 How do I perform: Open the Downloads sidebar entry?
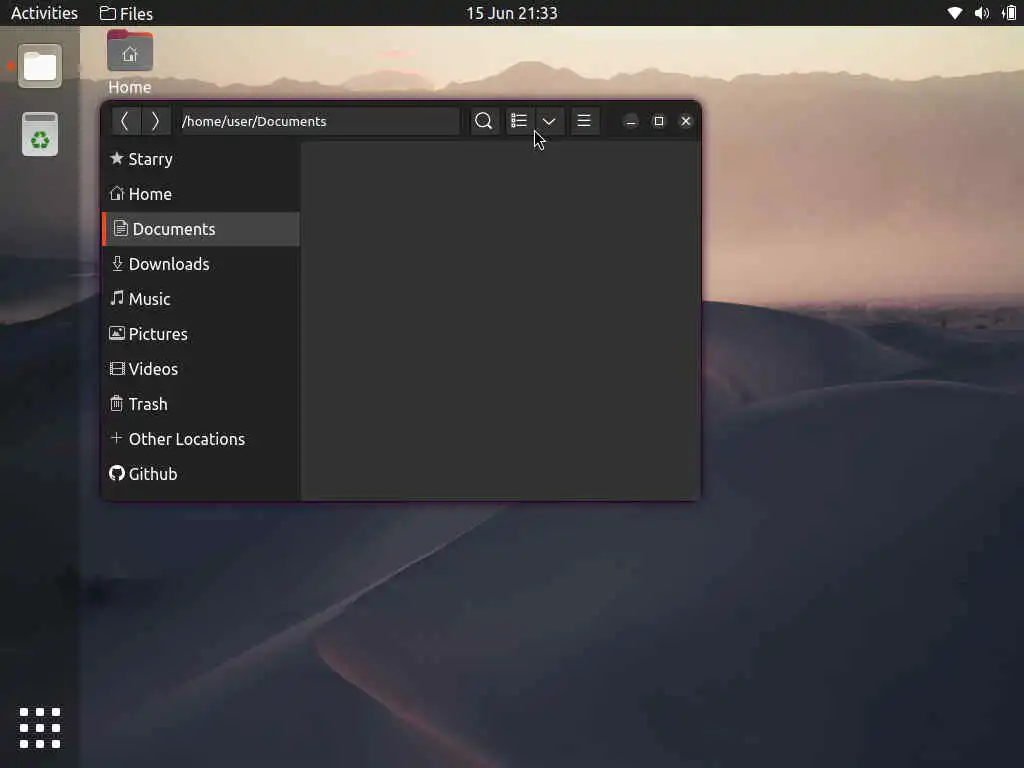pos(201,264)
